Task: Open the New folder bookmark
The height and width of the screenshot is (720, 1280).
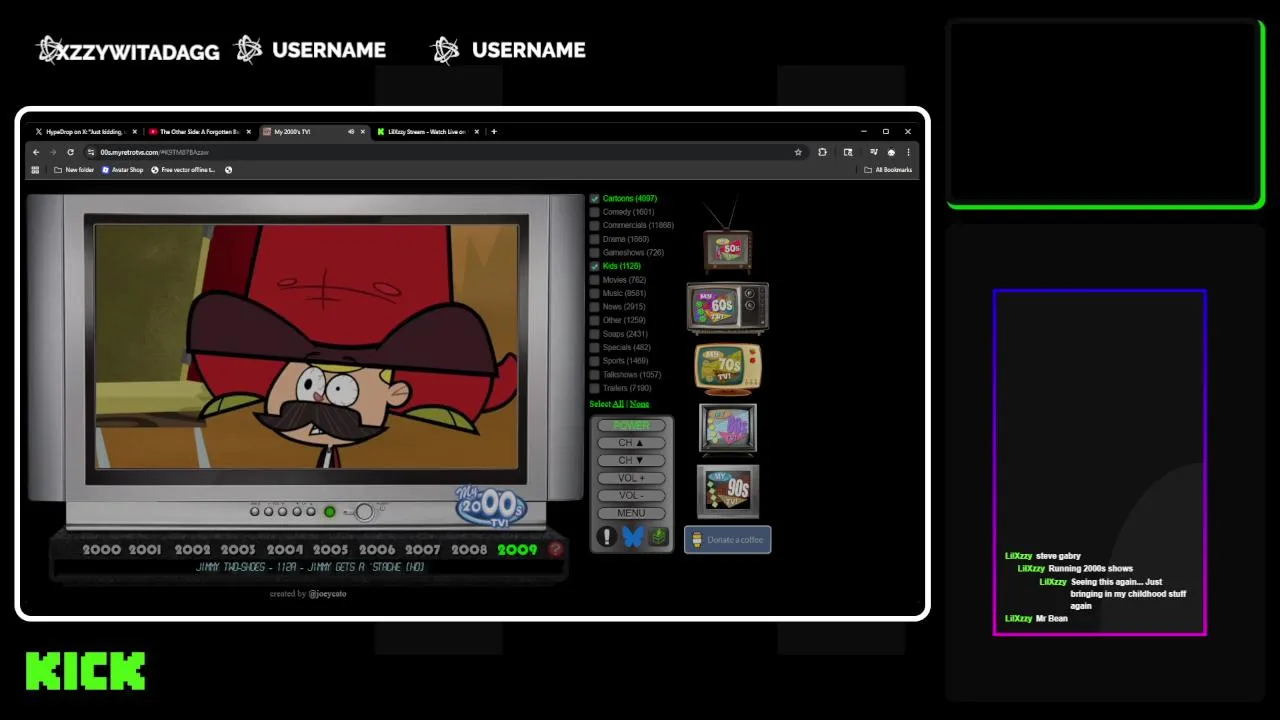Action: pyautogui.click(x=74, y=170)
